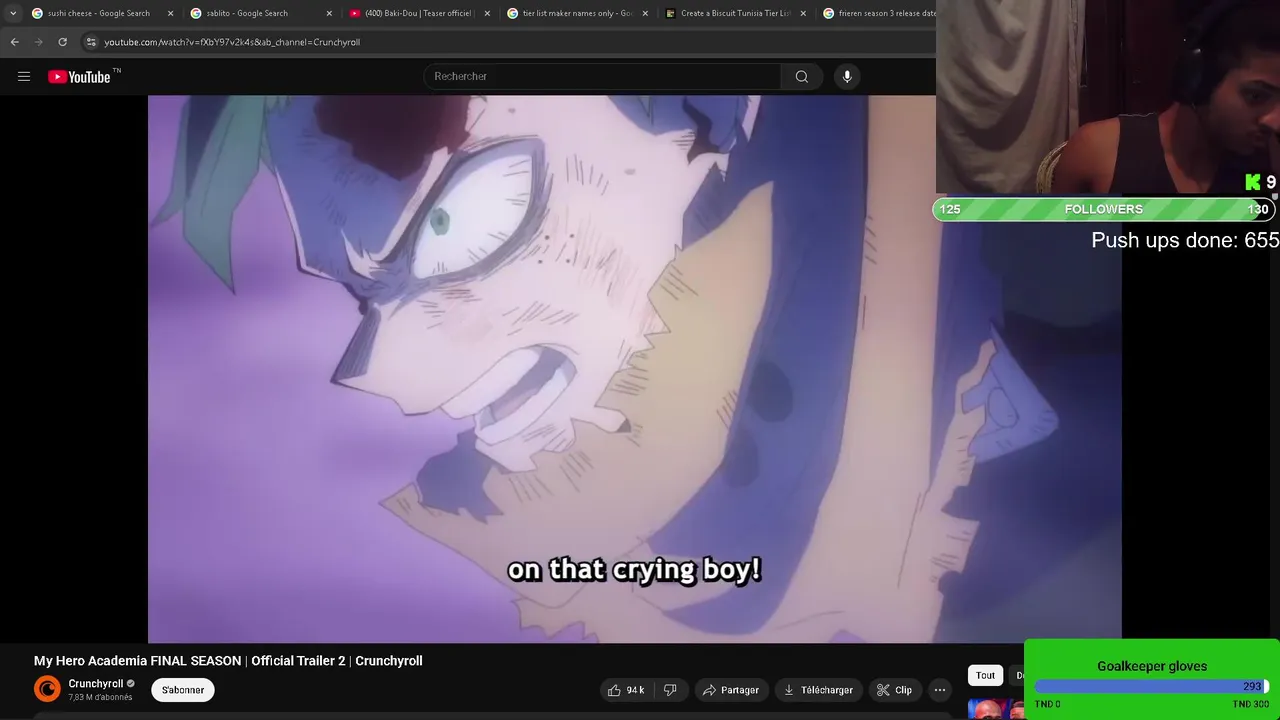Reload the page with refresh icon

(x=62, y=42)
